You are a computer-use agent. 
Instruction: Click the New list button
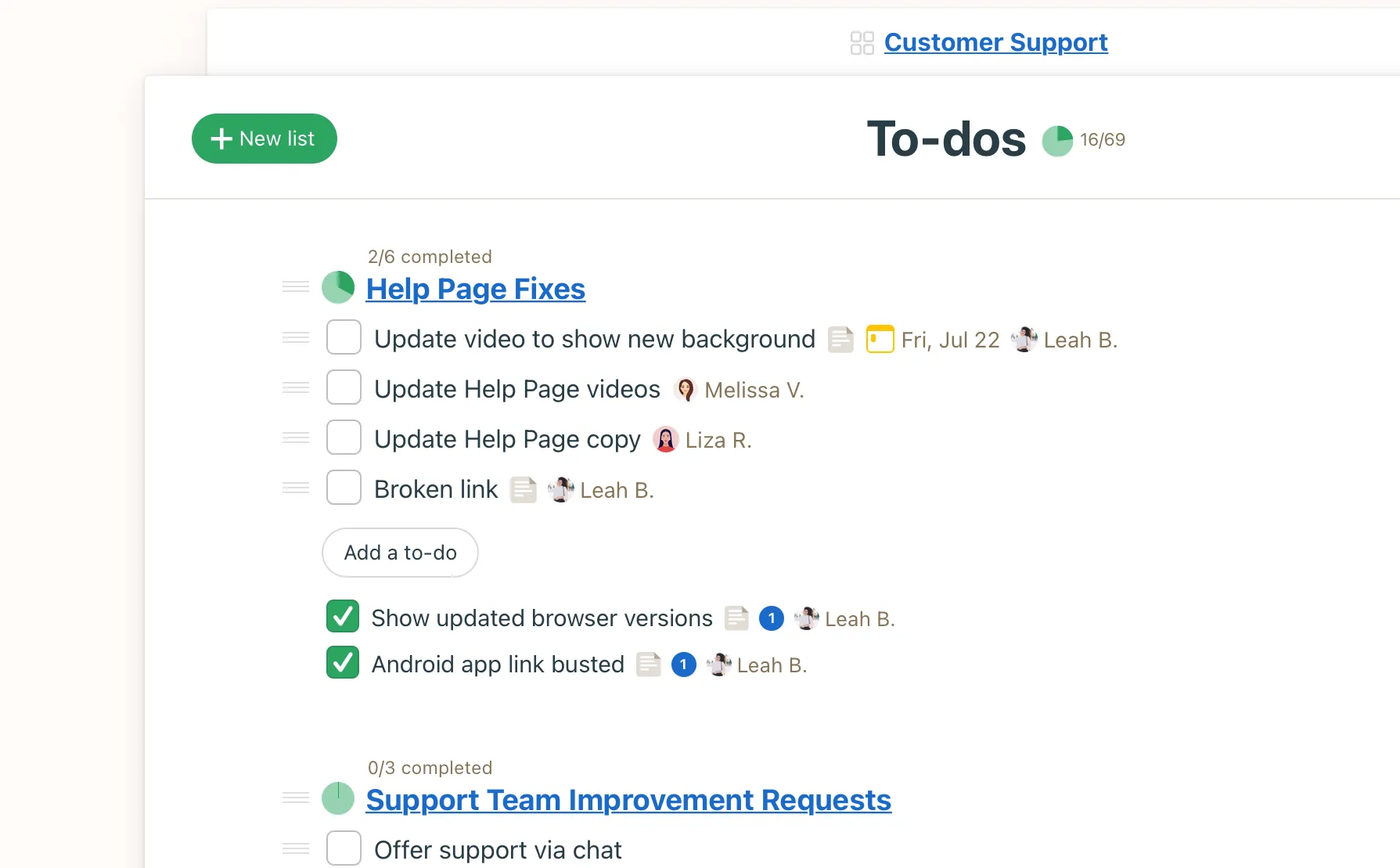point(264,139)
